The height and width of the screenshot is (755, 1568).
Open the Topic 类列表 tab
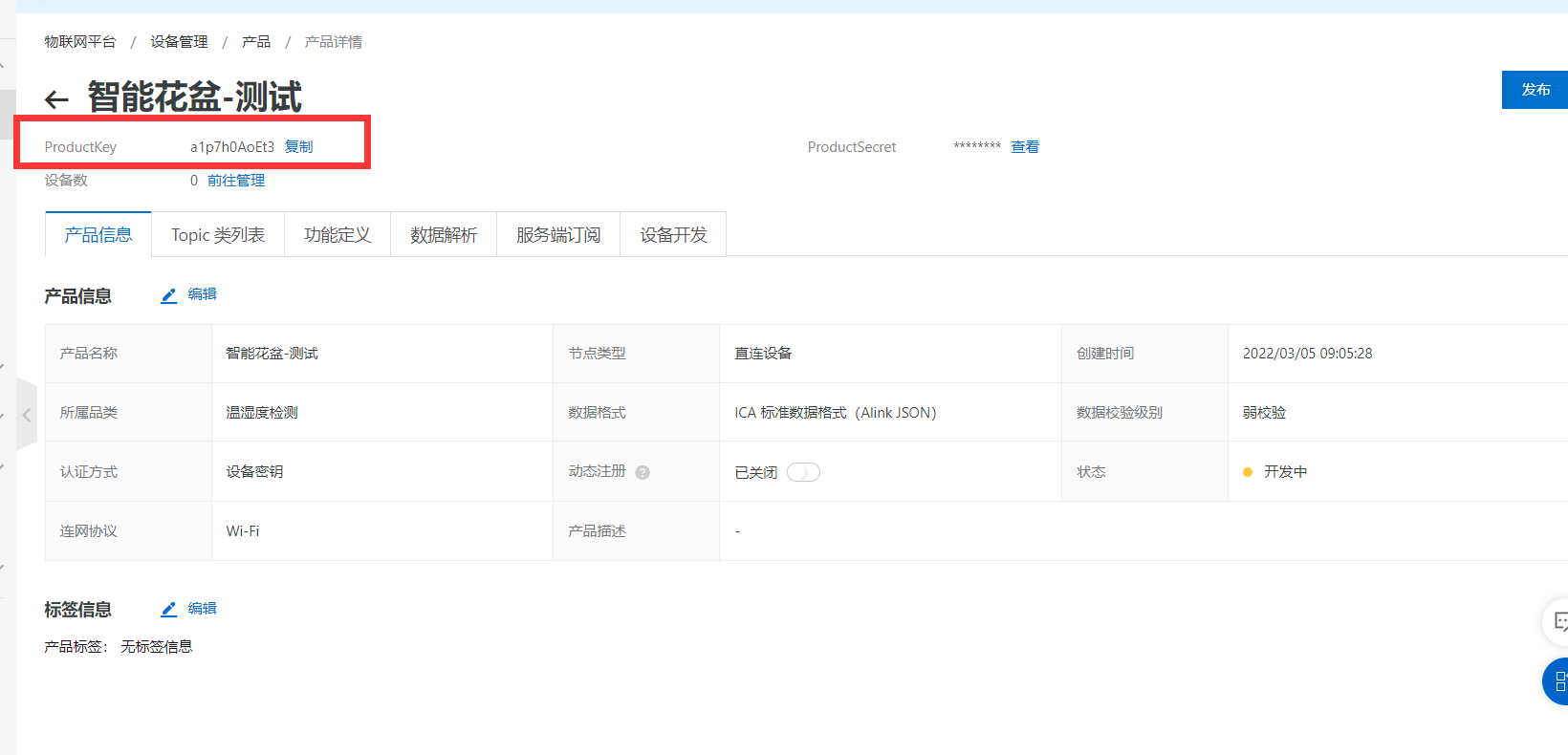tap(218, 235)
